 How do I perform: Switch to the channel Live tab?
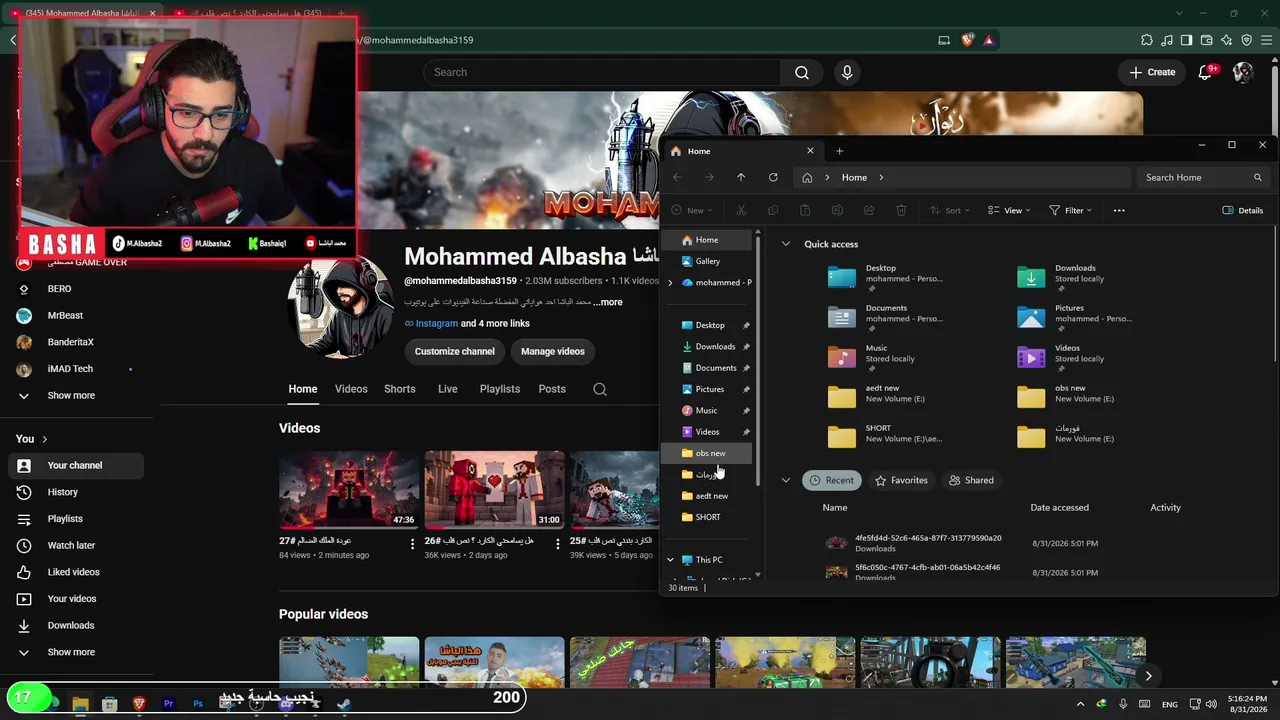(447, 389)
